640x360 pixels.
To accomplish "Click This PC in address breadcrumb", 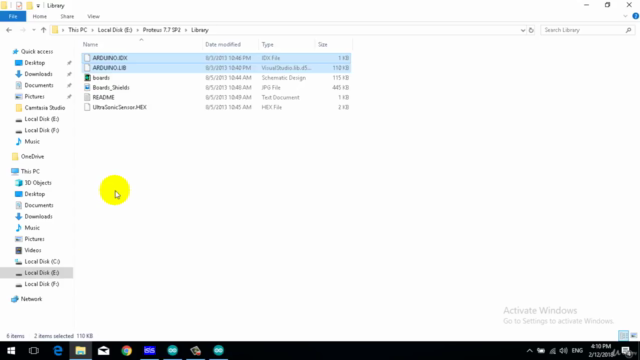I will pos(78,30).
